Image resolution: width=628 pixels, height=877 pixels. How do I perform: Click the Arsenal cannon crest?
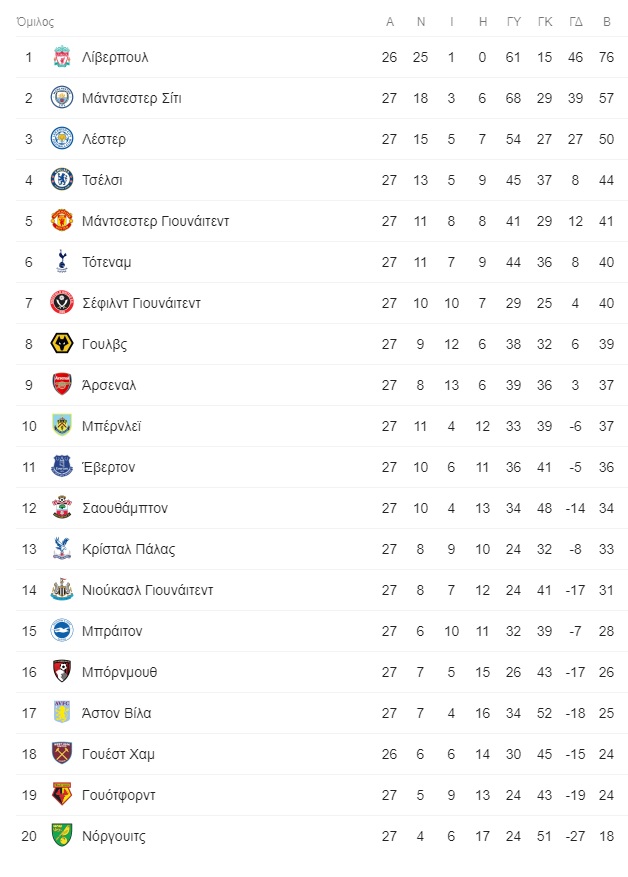62,384
